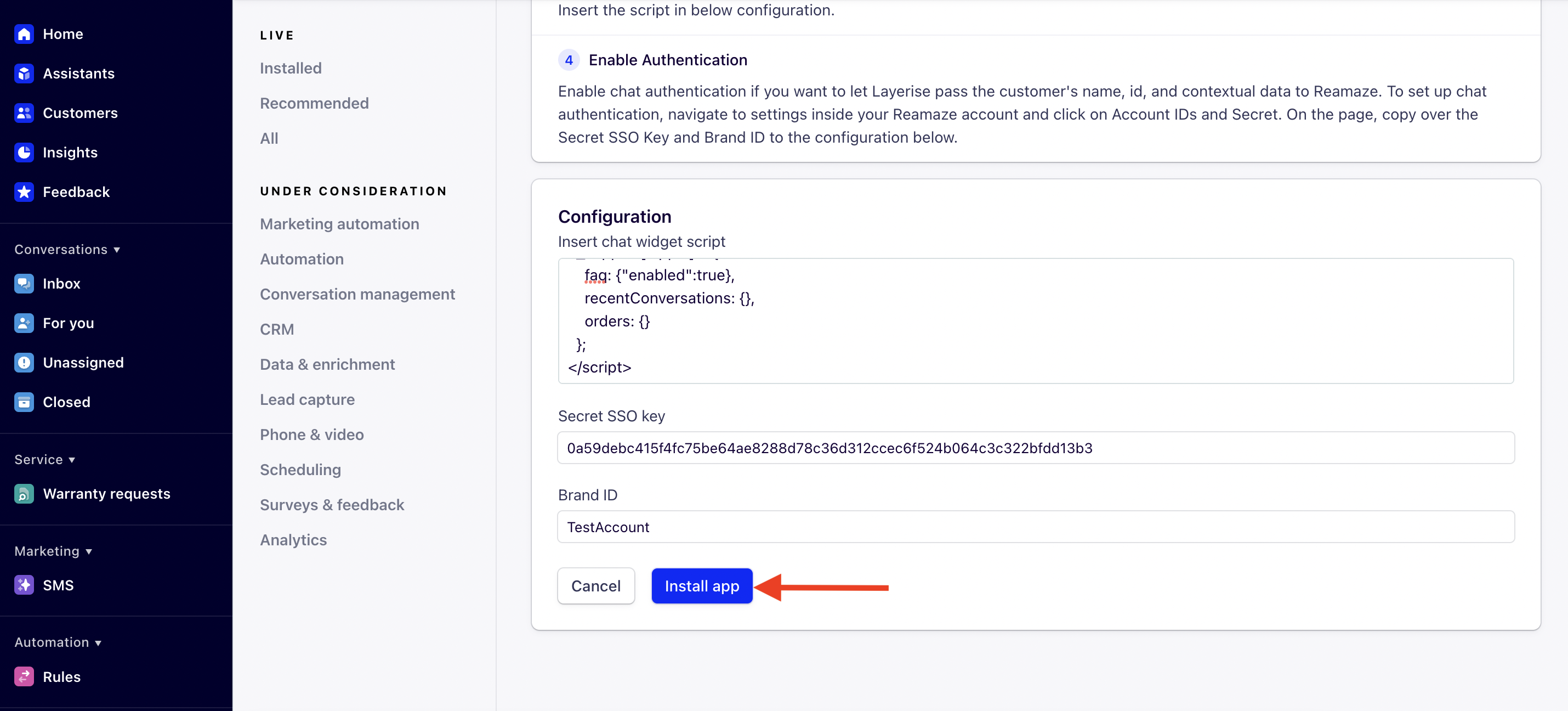
Task: Click the Unassigned alert icon
Action: pyautogui.click(x=24, y=363)
